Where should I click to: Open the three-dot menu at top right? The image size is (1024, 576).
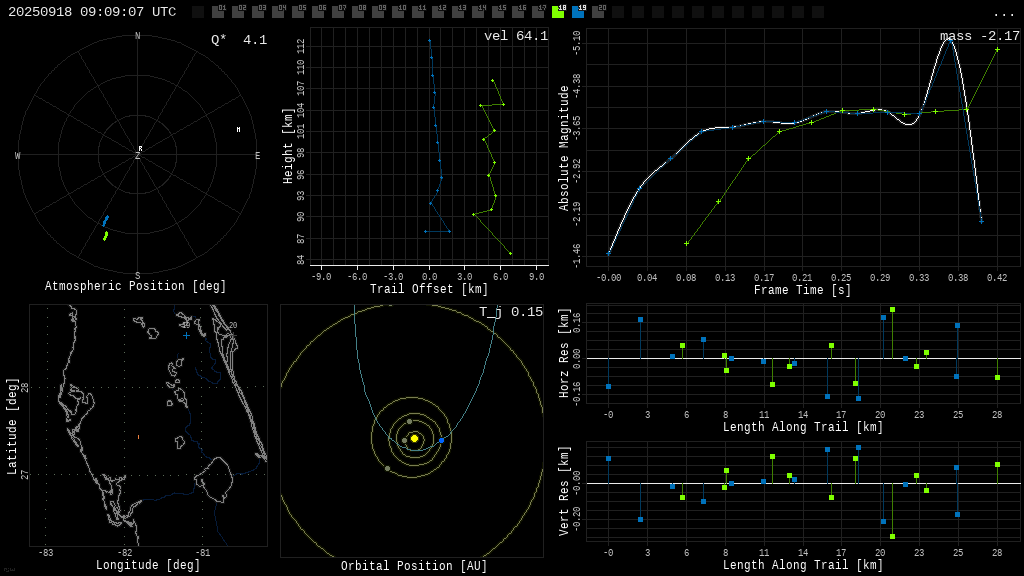(x=1003, y=13)
